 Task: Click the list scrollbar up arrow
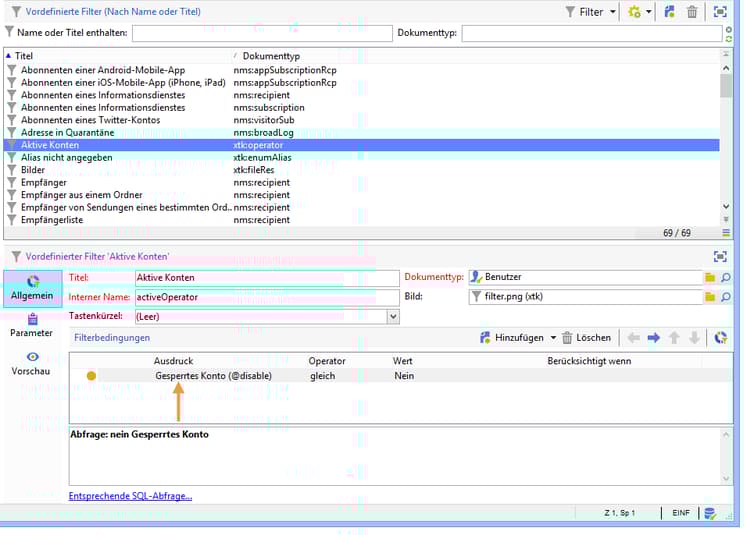726,68
